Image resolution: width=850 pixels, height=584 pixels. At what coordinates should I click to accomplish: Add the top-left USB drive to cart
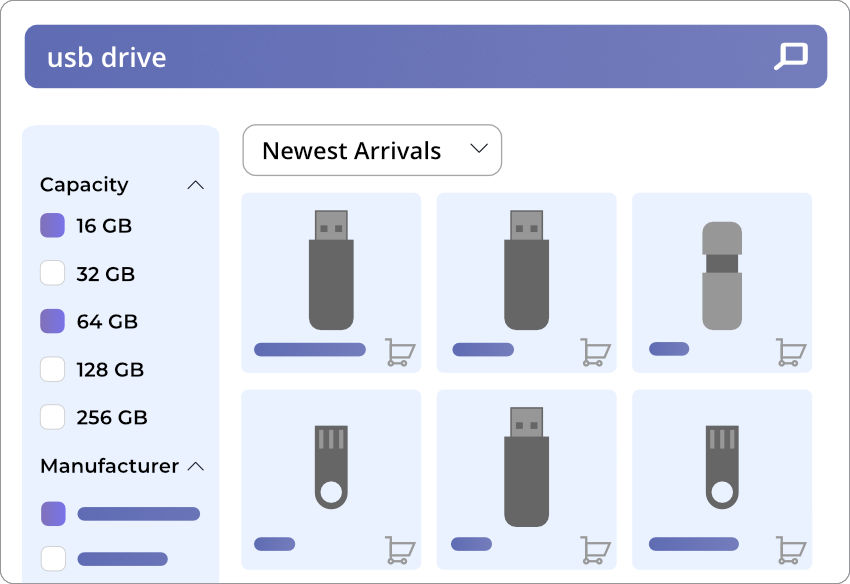tap(400, 352)
